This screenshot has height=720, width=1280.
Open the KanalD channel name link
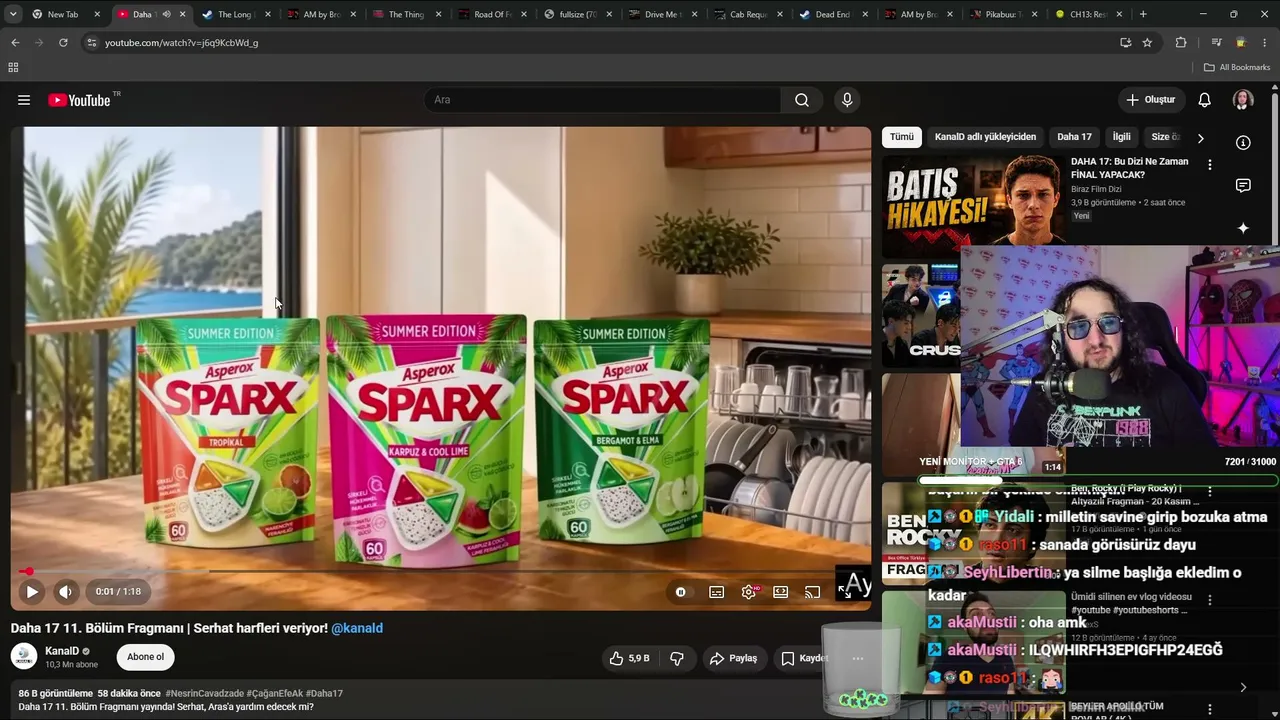[x=62, y=651]
